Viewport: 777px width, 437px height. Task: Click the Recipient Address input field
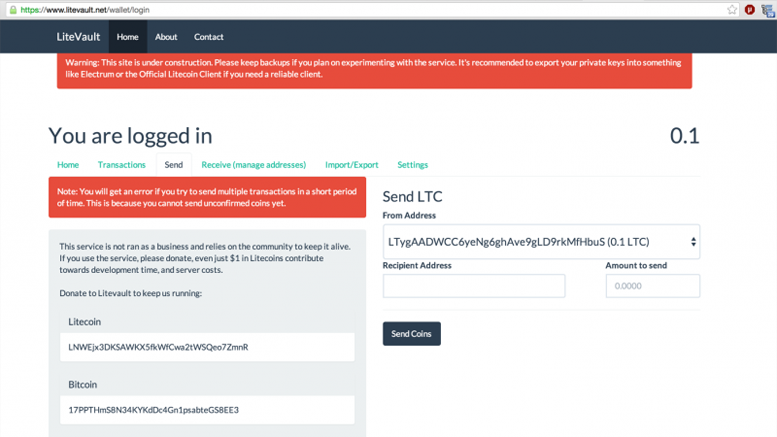pos(474,286)
